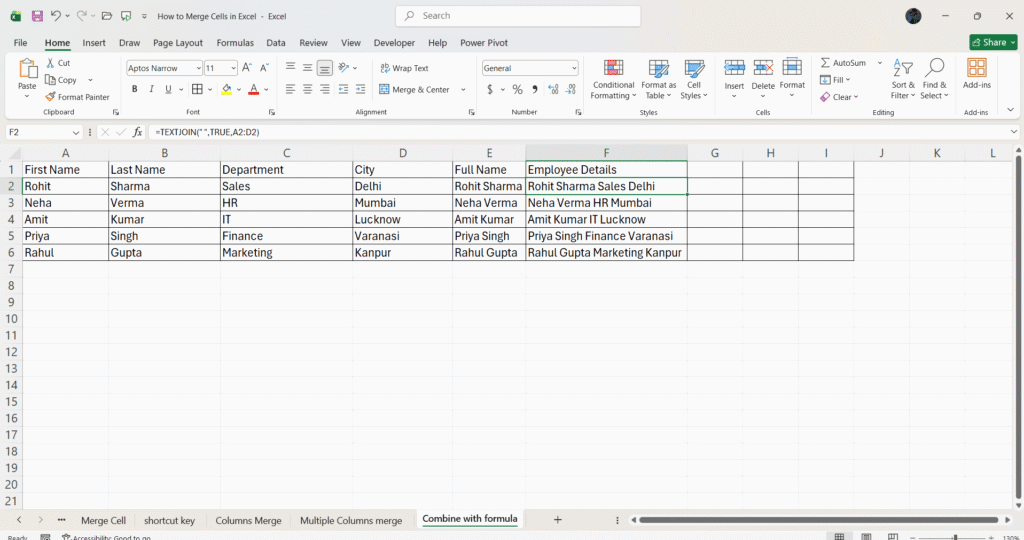1024x540 pixels.
Task: Open the font size dropdown
Action: pos(233,68)
